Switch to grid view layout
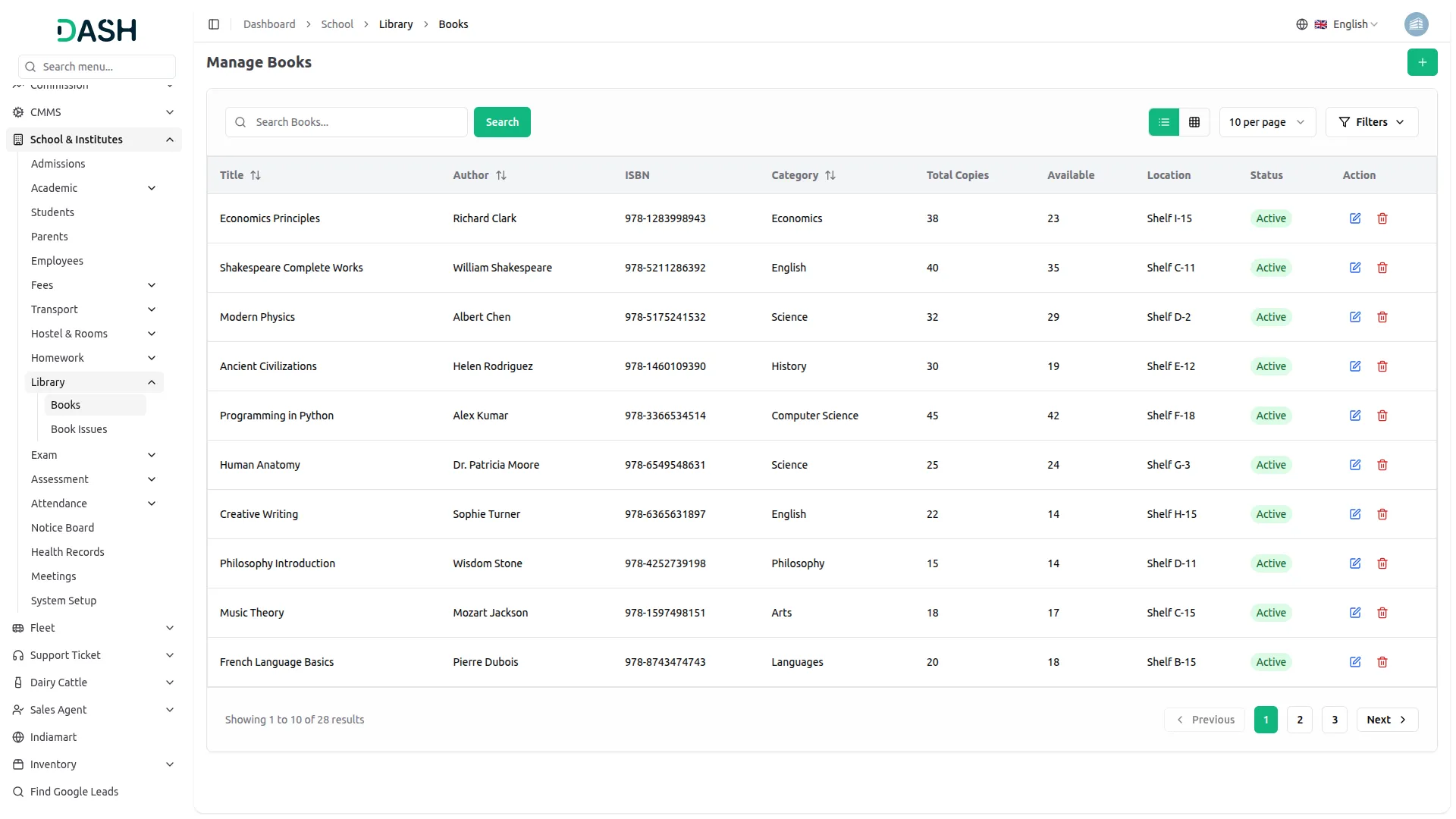This screenshot has width=1456, height=819. (x=1194, y=122)
